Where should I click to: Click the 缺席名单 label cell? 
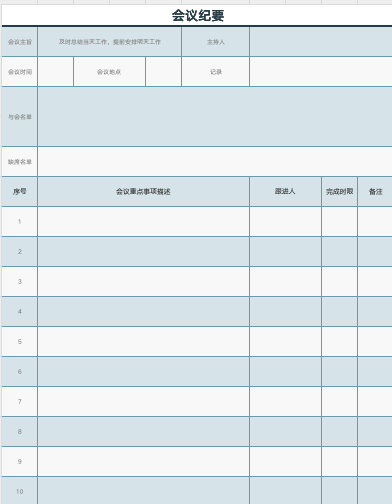20,162
